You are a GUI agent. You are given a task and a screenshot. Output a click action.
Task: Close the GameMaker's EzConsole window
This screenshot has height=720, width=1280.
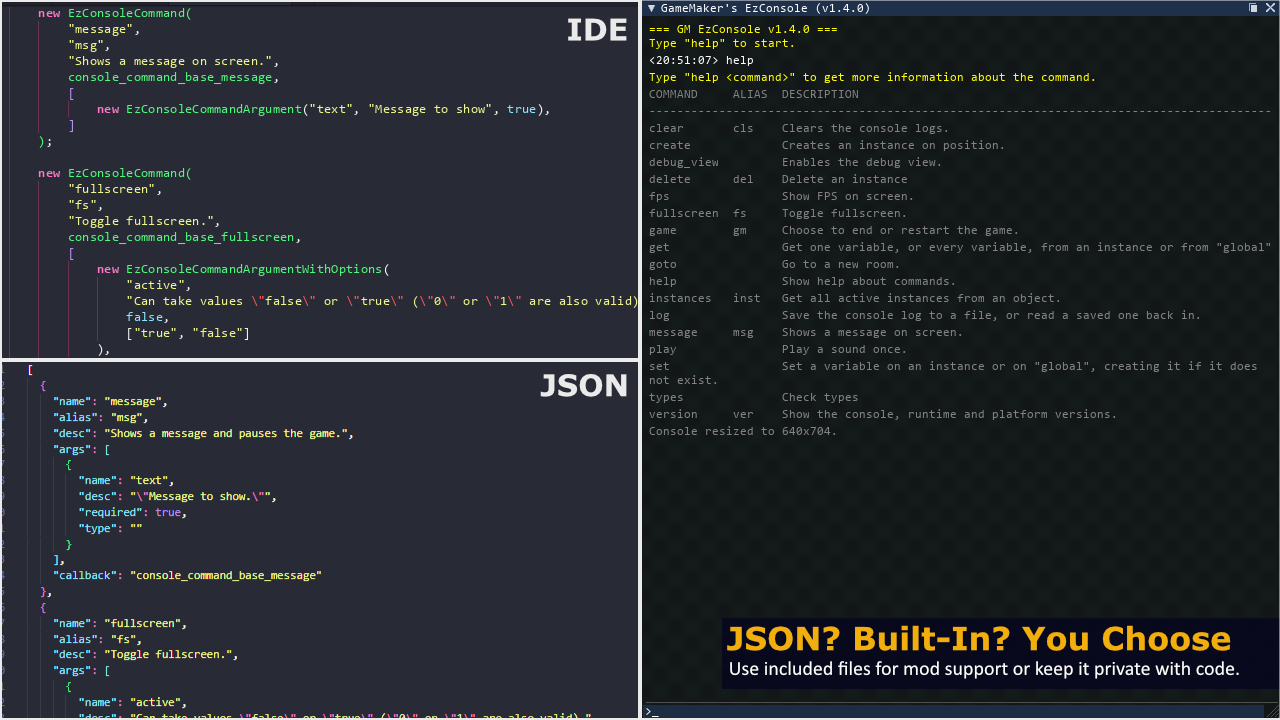pos(1270,8)
